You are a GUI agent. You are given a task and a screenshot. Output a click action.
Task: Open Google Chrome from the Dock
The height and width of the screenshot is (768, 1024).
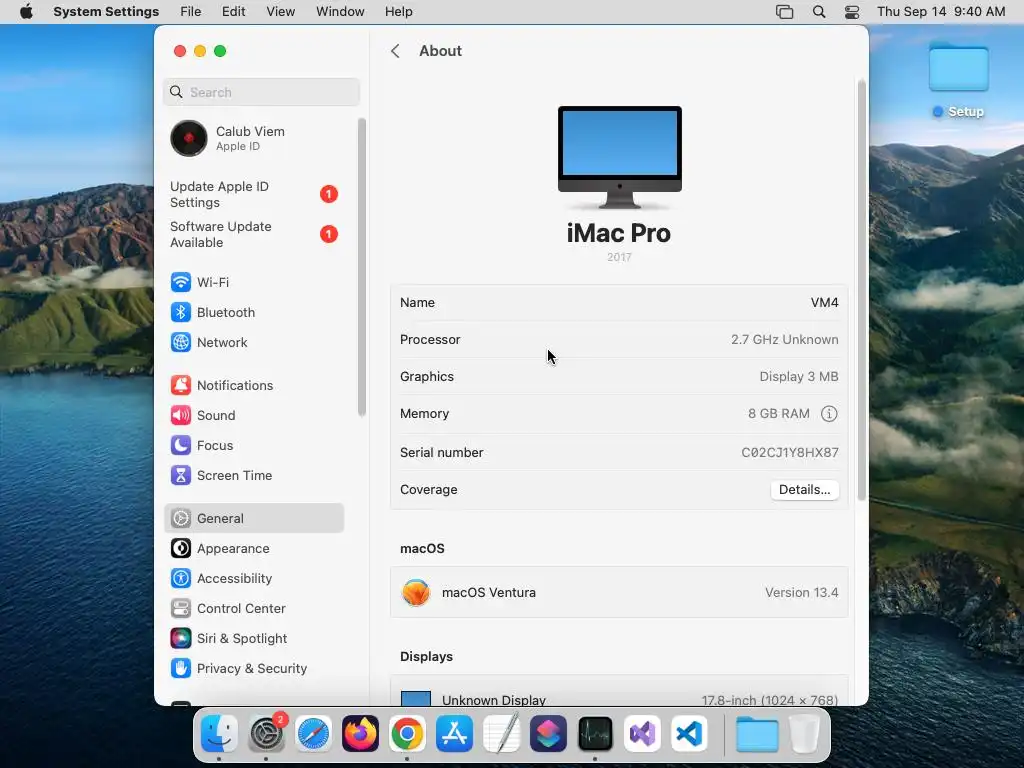[407, 733]
